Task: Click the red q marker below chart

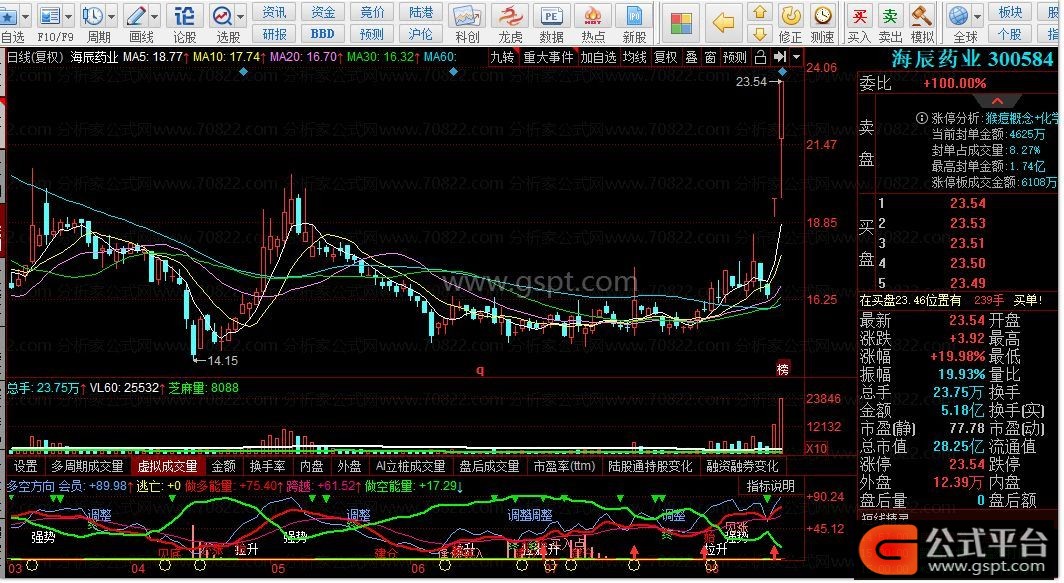Action: 480,371
